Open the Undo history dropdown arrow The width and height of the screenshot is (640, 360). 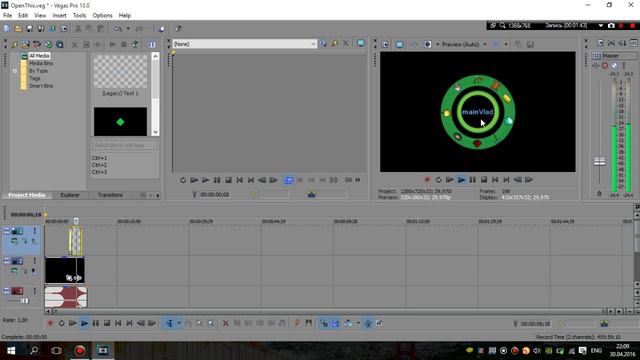click(128, 29)
